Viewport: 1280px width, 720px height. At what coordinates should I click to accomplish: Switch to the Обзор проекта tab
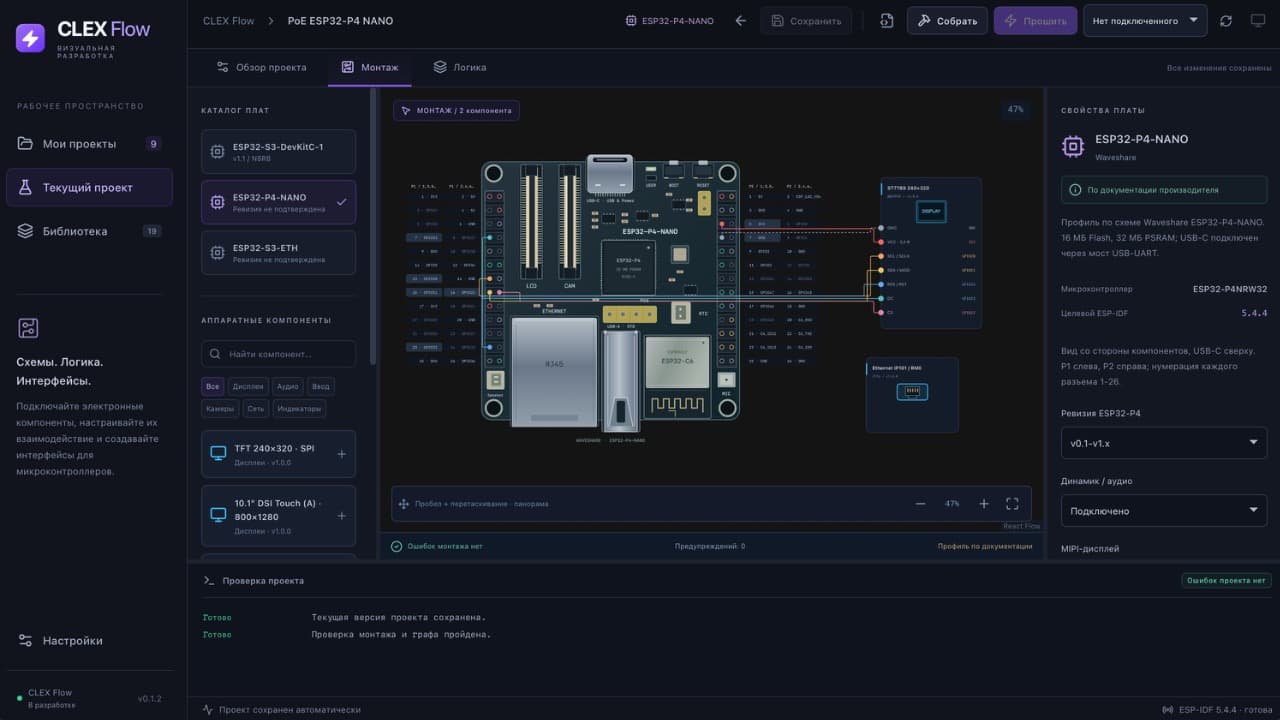pos(262,67)
